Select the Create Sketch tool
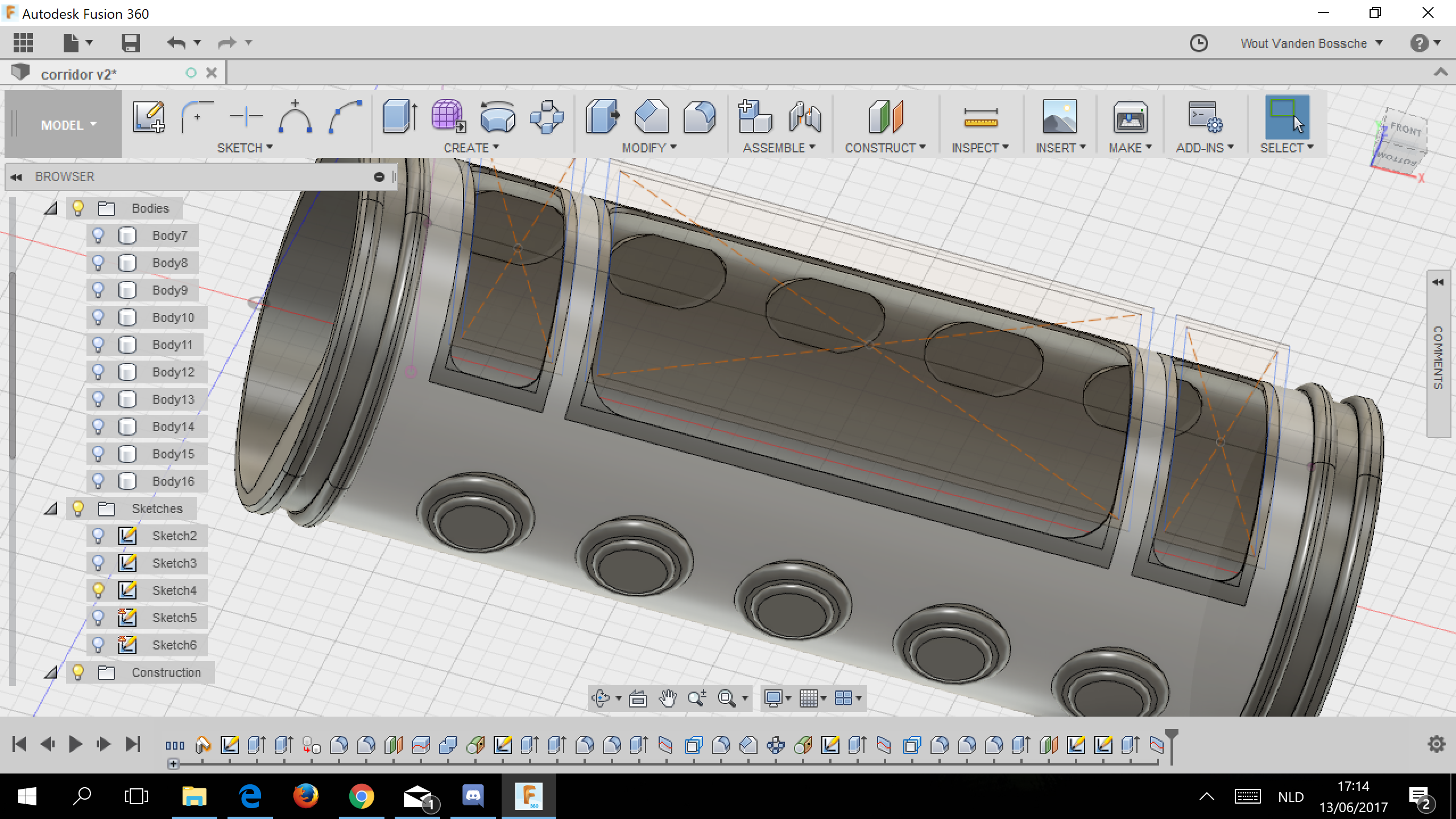Image resolution: width=1456 pixels, height=819 pixels. point(148,117)
